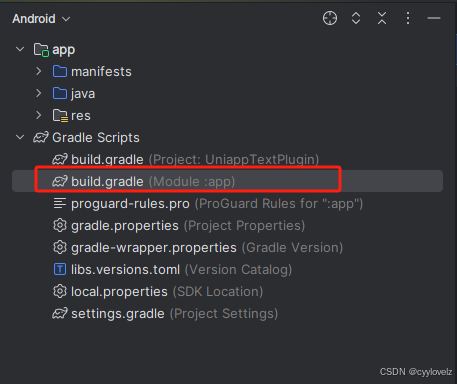Select build.gradle (Module :app)
Screen dimensions: 457x384
(227, 181)
